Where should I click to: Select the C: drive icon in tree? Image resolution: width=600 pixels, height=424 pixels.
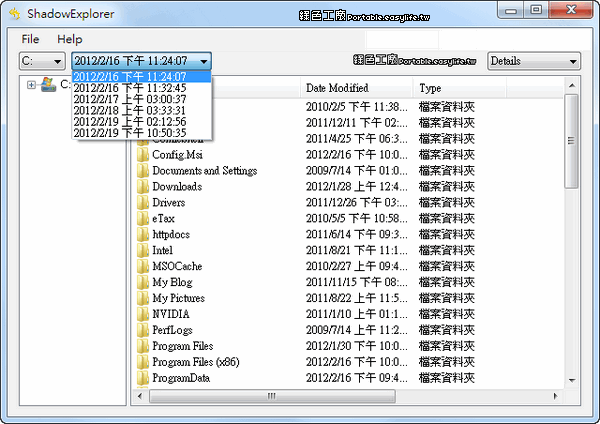coord(48,84)
